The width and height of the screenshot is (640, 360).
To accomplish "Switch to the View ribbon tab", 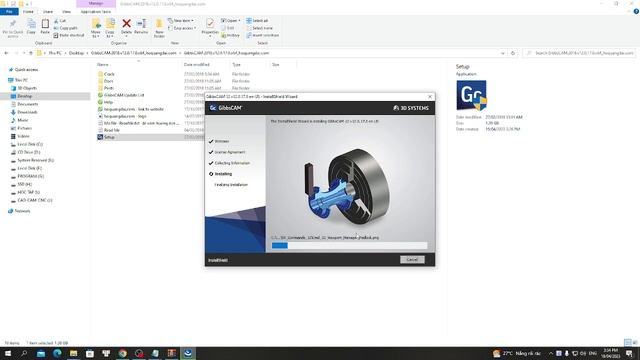I will pyautogui.click(x=66, y=12).
